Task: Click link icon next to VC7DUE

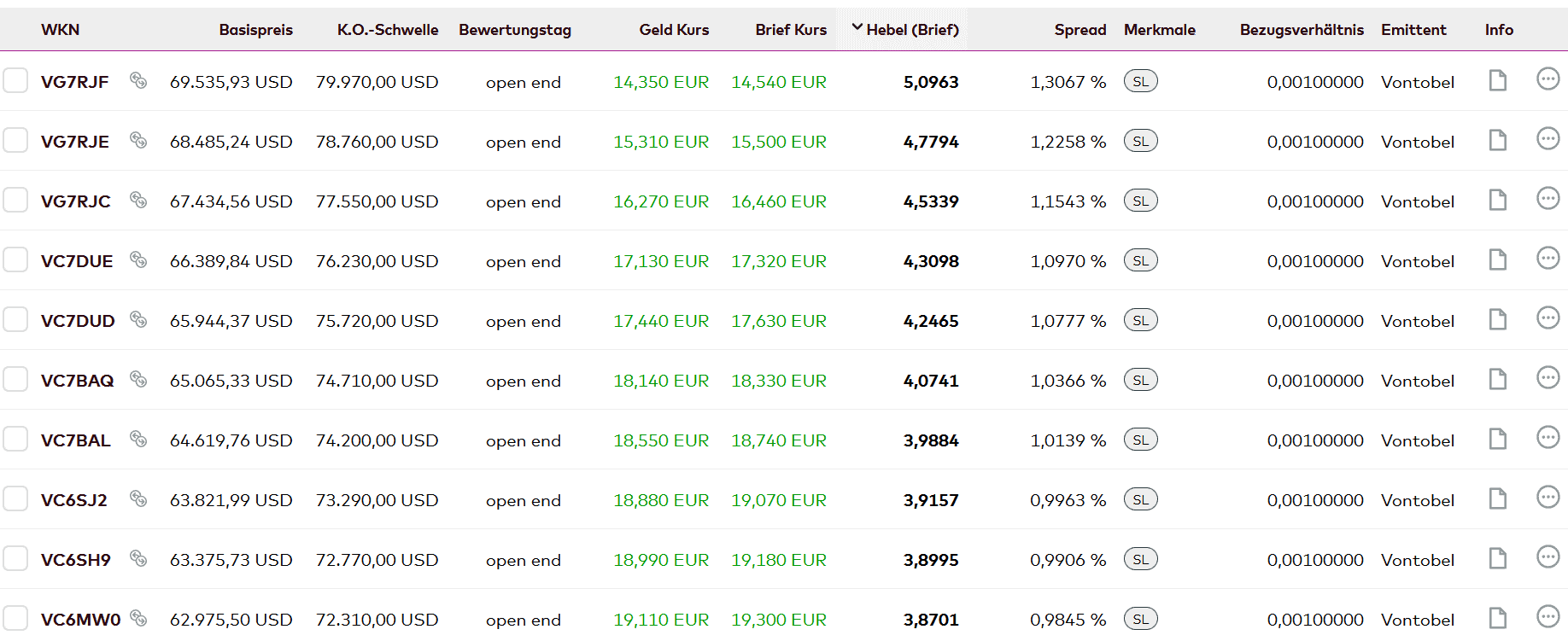Action: (x=138, y=259)
